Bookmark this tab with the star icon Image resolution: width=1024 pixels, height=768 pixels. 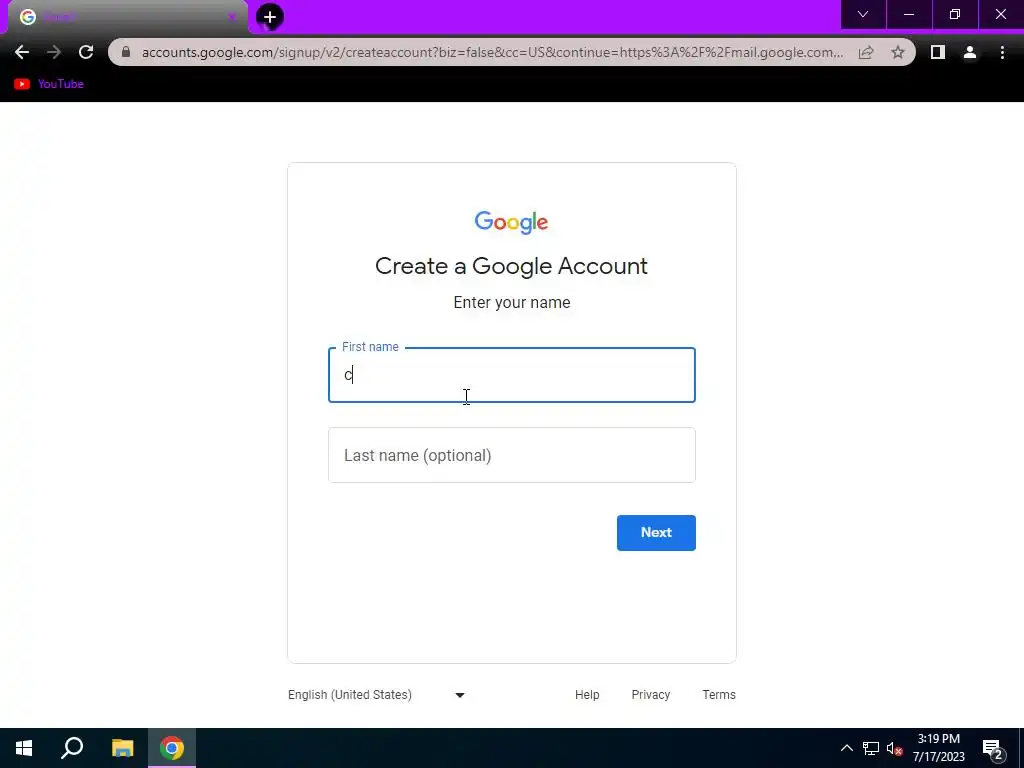[898, 52]
